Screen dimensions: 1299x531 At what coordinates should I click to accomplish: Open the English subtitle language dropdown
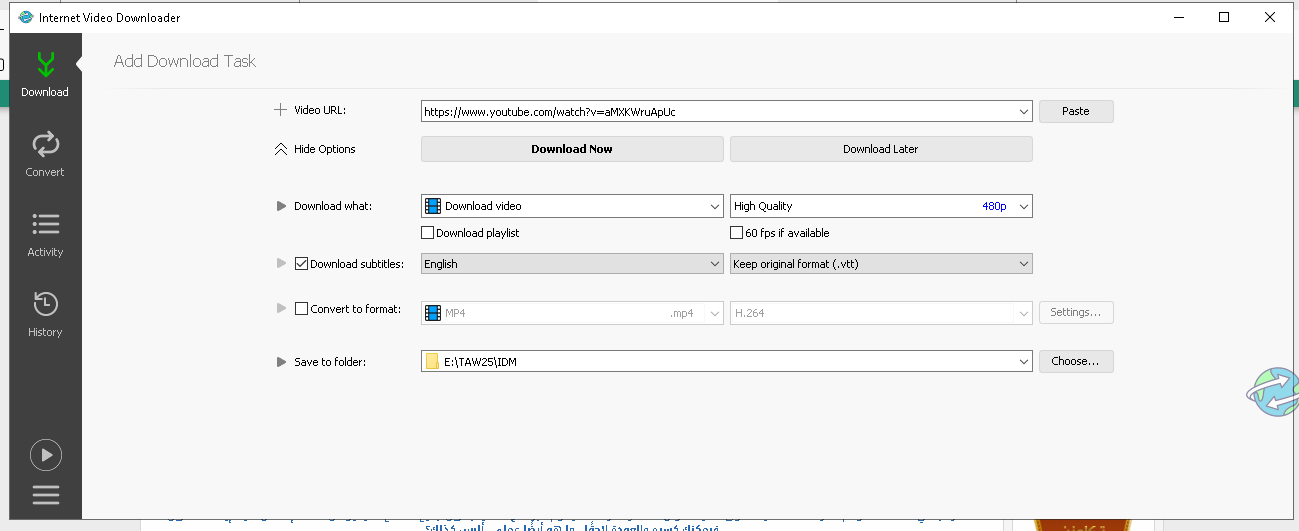tap(571, 264)
